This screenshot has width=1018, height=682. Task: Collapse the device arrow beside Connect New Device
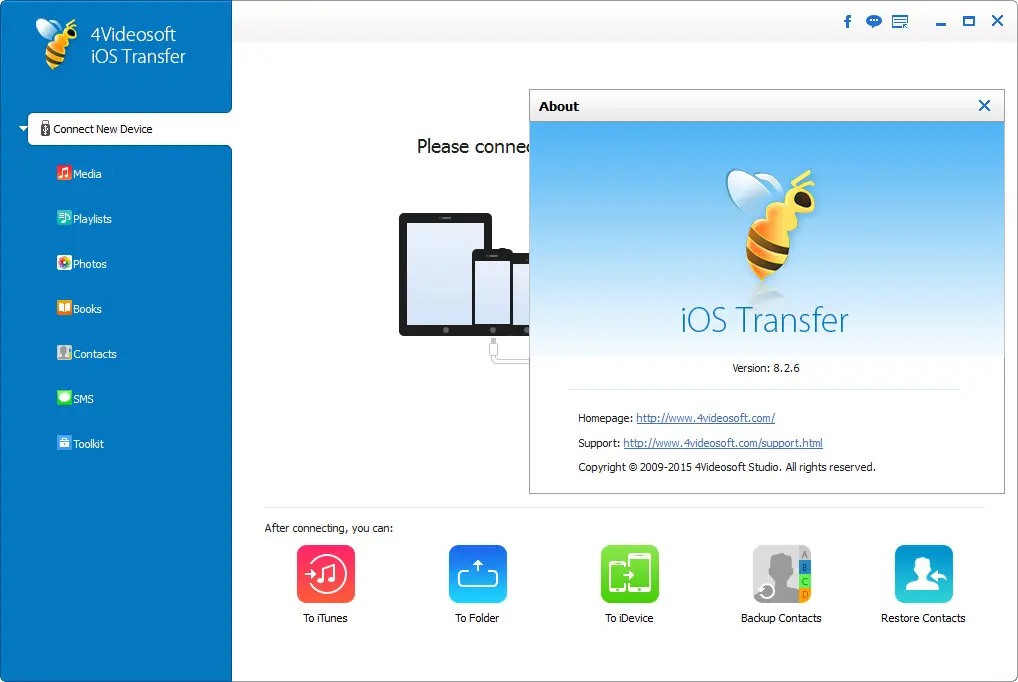[23, 129]
